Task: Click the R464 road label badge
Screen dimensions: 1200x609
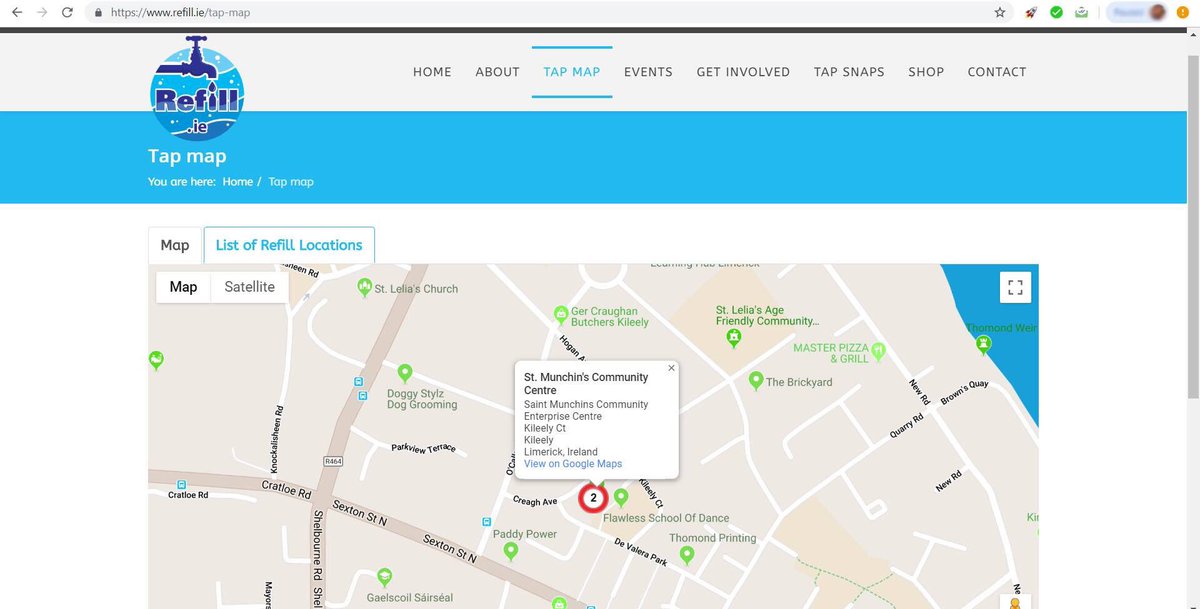Action: click(334, 462)
